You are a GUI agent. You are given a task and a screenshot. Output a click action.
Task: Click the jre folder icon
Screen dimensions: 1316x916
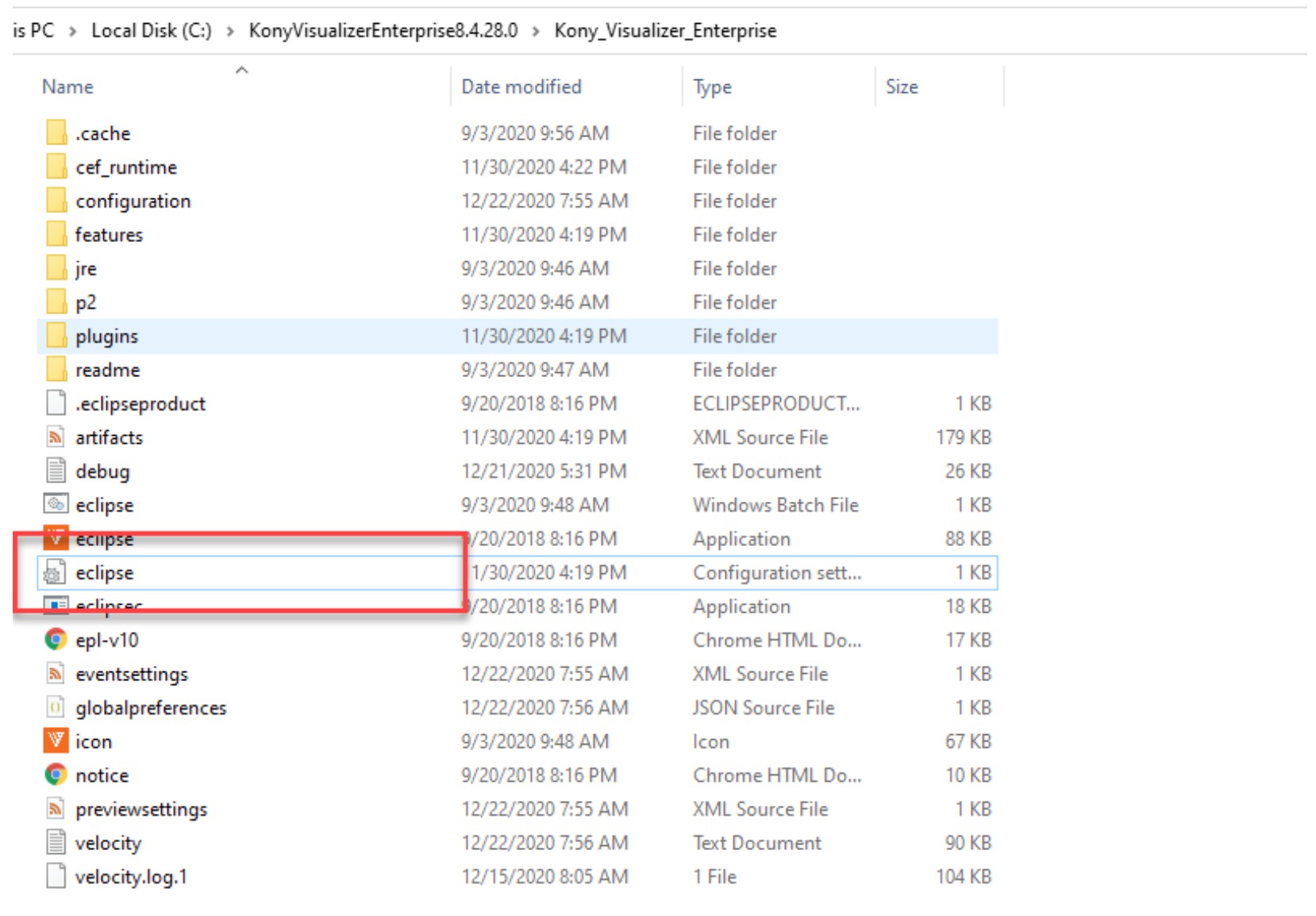point(56,268)
